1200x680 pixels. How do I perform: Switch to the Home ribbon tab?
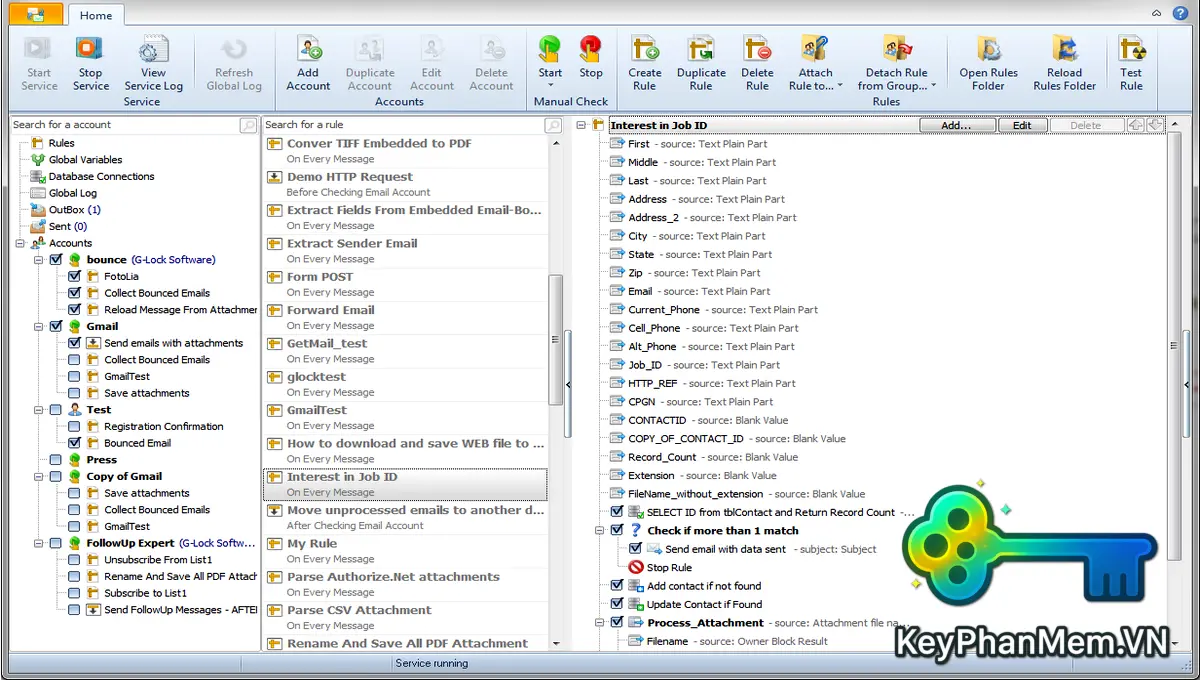pyautogui.click(x=95, y=14)
